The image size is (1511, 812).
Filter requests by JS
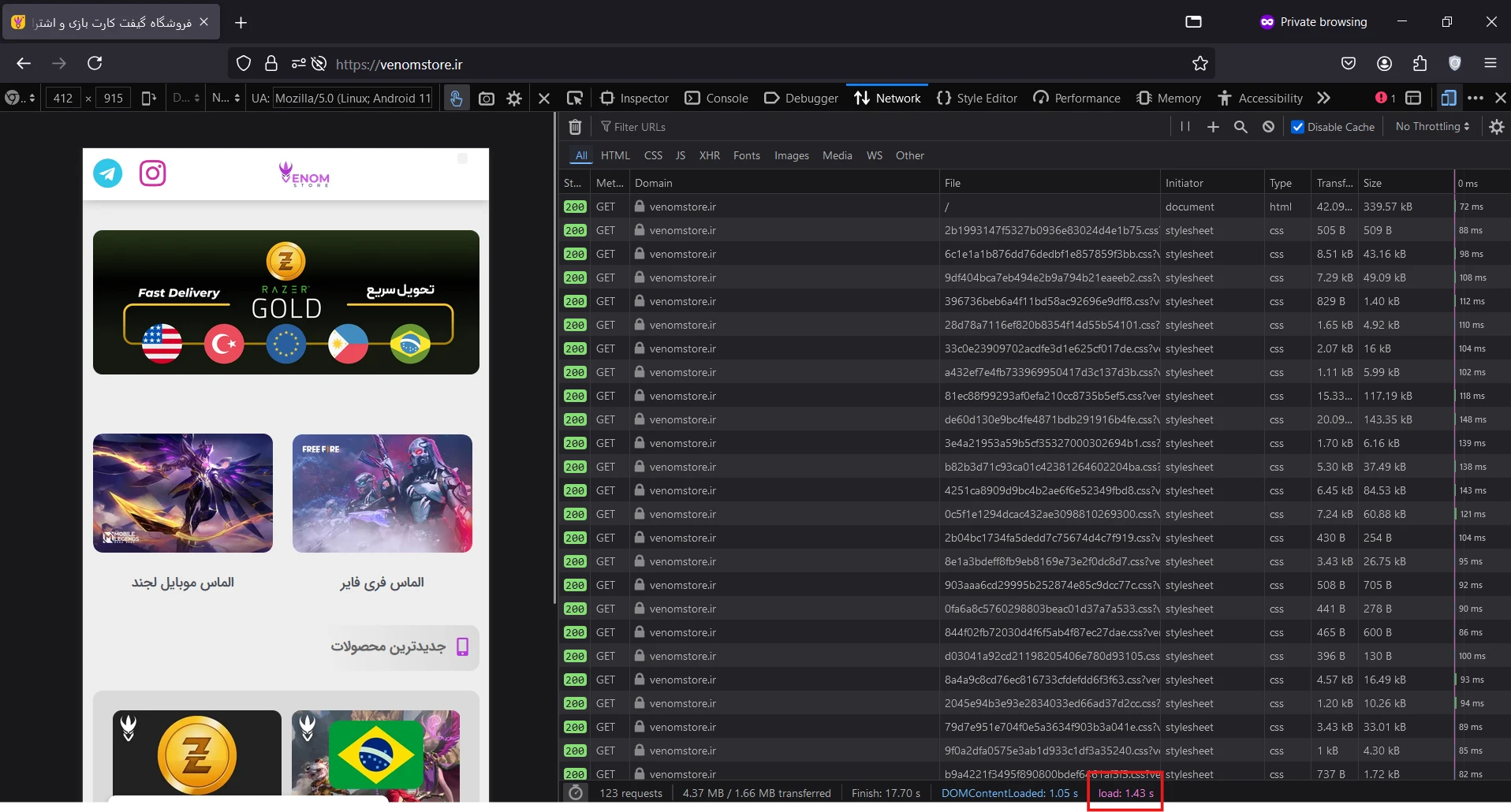(x=681, y=155)
